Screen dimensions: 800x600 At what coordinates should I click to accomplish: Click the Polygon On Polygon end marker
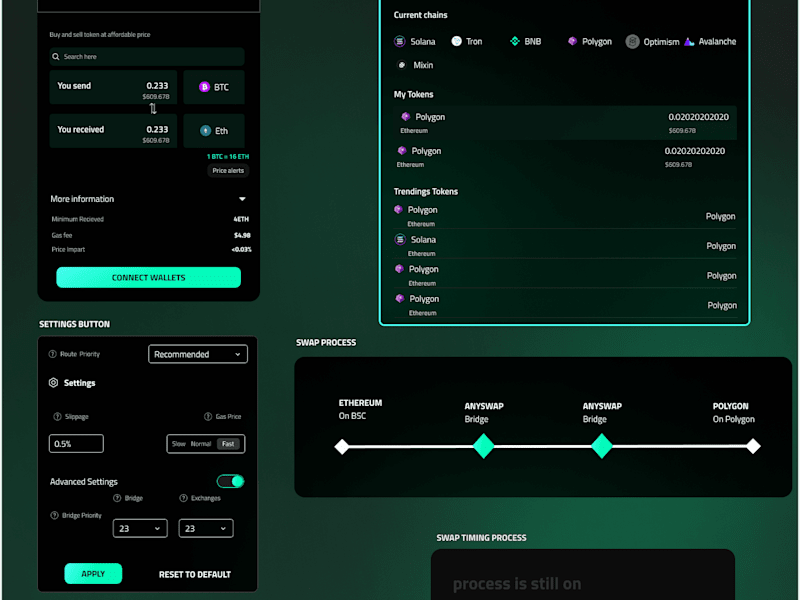(753, 446)
